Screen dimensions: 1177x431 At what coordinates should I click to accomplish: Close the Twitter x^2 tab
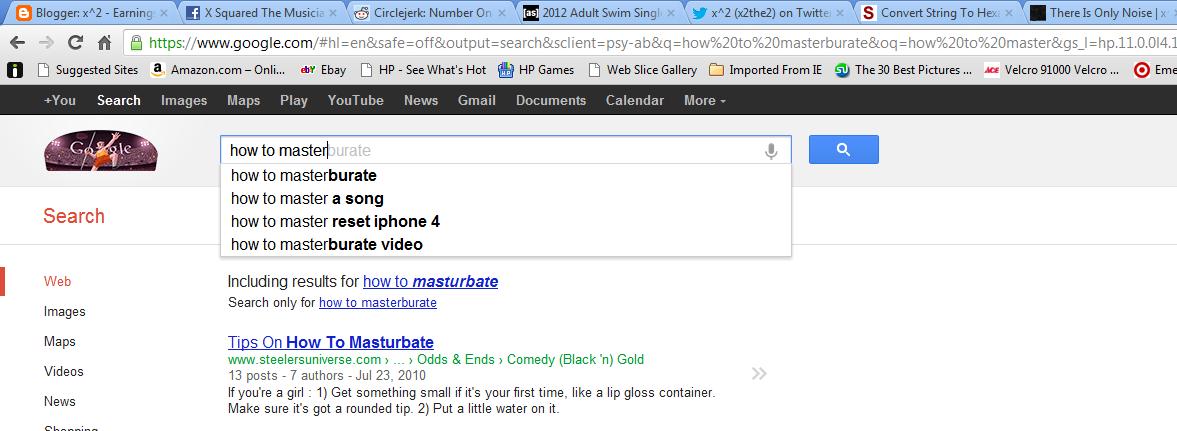pos(840,13)
